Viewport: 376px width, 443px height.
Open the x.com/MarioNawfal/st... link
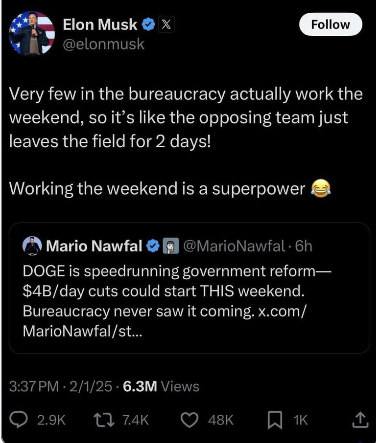click(x=164, y=321)
